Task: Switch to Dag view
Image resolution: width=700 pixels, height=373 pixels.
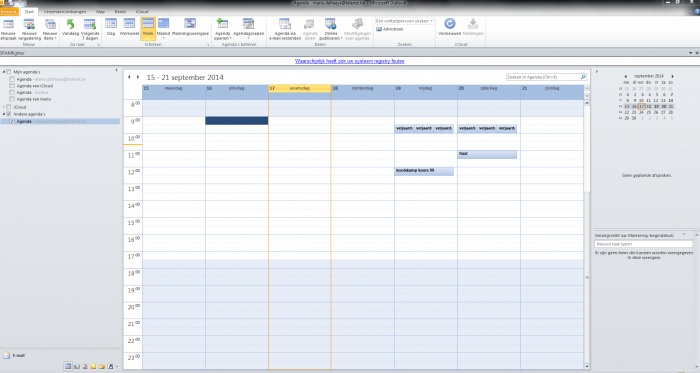Action: [111, 28]
